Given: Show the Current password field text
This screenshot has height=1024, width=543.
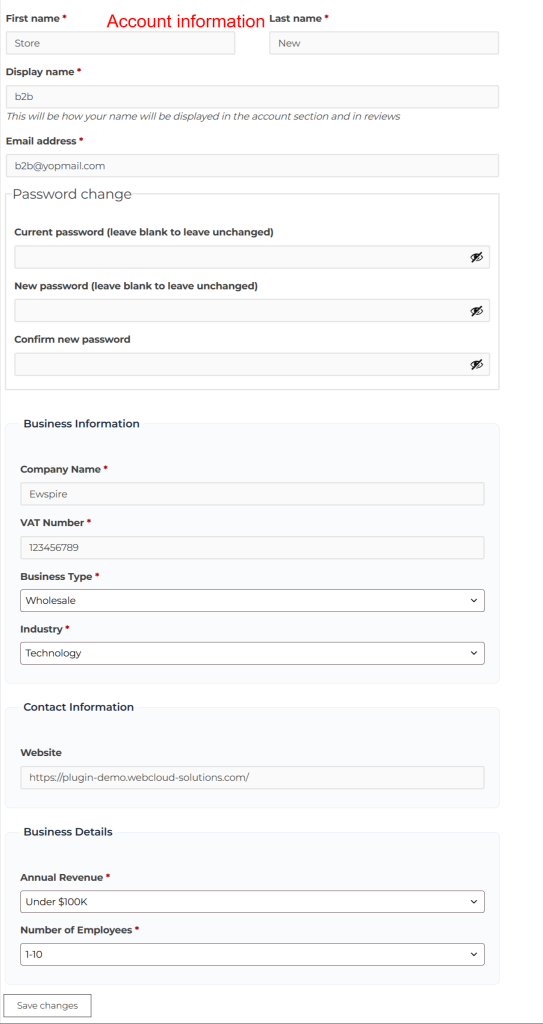Looking at the screenshot, I should [476, 257].
